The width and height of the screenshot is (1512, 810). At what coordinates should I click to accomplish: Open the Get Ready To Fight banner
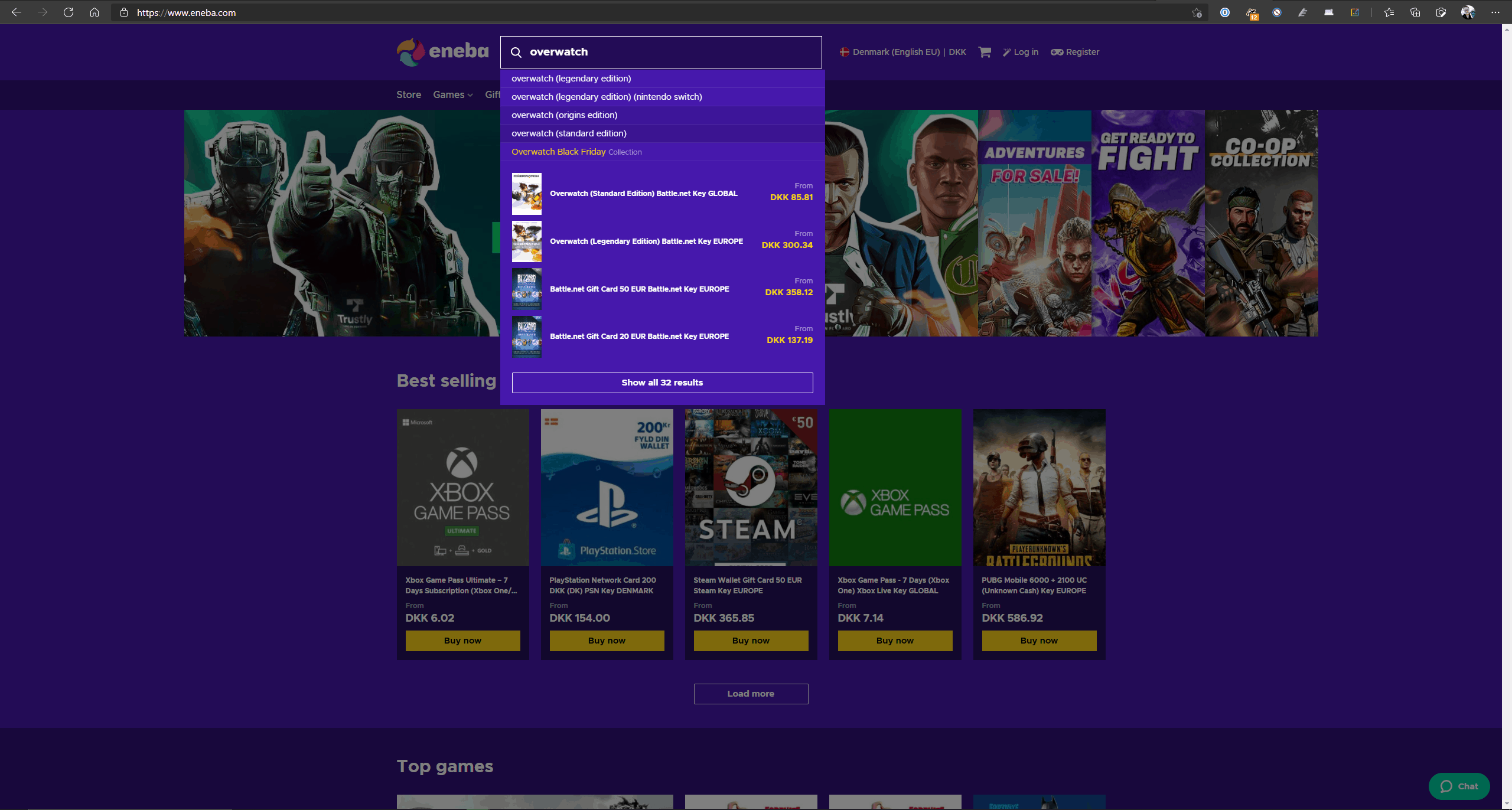tap(1148, 223)
